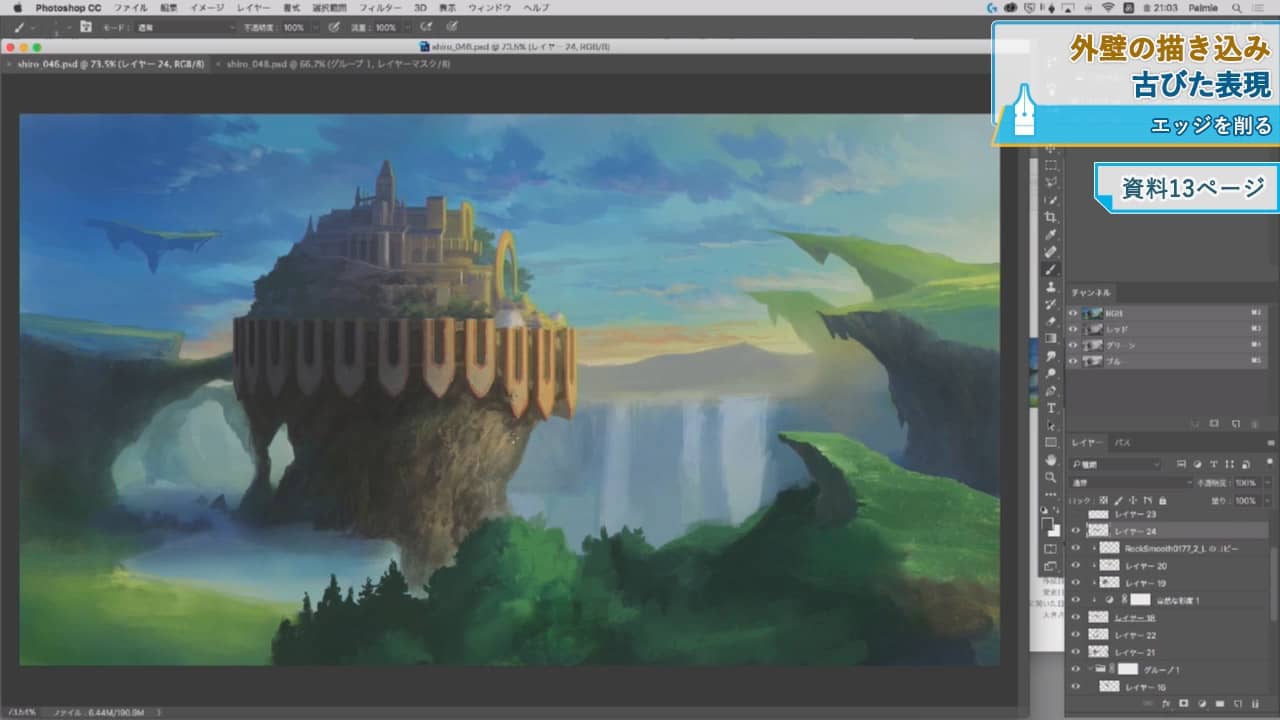The image size is (1280, 720).
Task: Select the Quick Selection tool
Action: pos(1051,200)
